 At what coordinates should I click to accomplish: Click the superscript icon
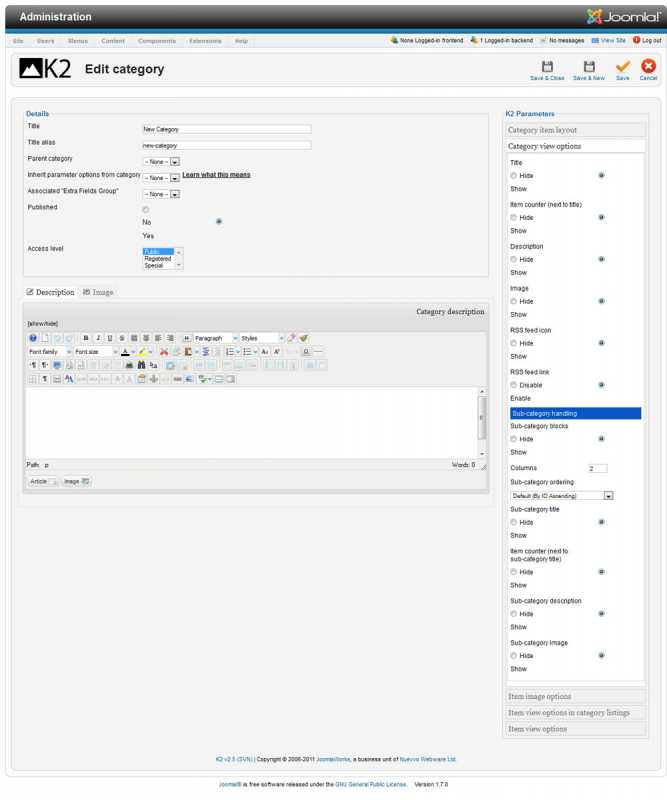tap(277, 352)
